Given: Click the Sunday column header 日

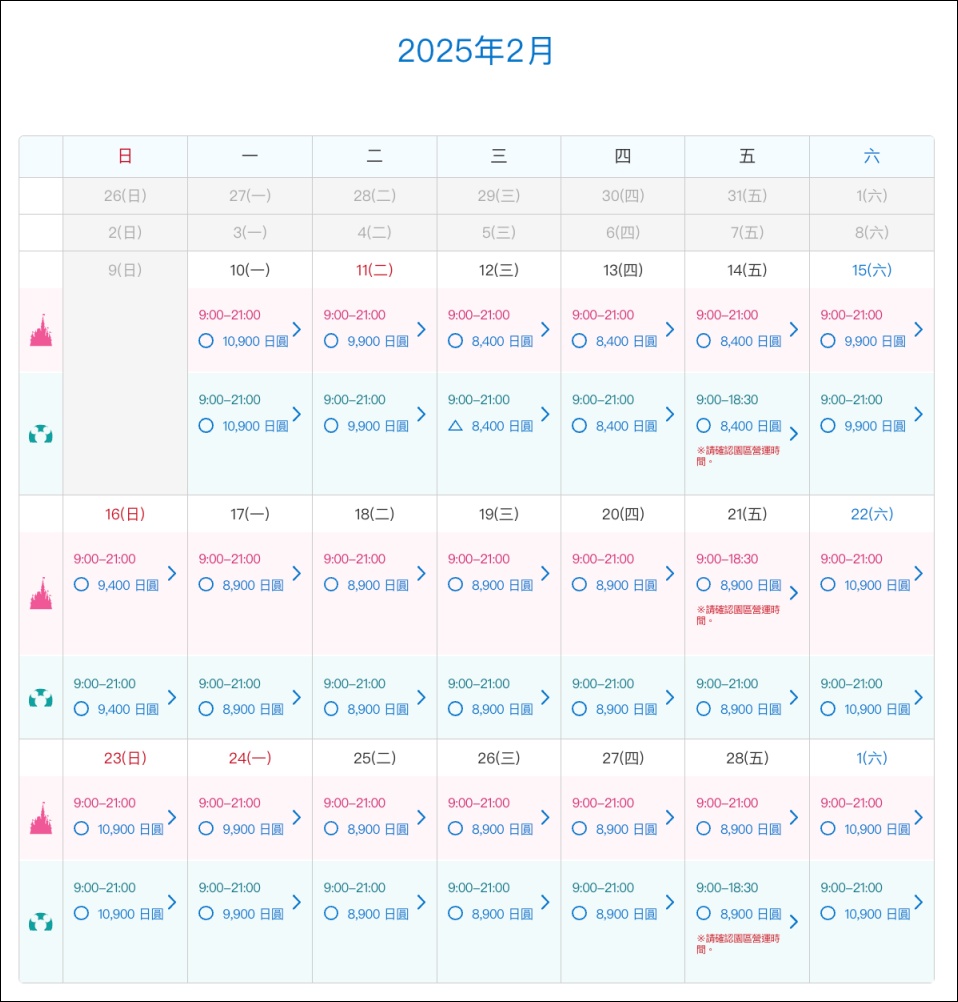Looking at the screenshot, I should pyautogui.click(x=125, y=156).
